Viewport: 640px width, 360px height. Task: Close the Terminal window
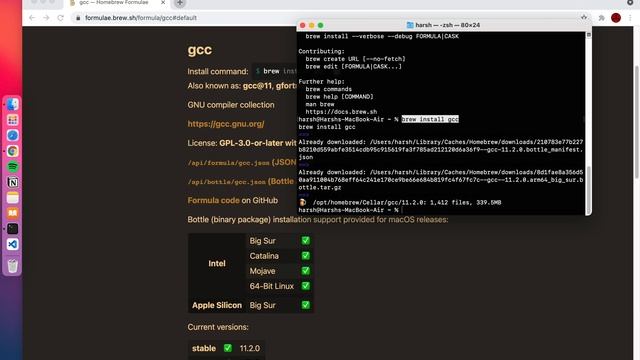click(302, 25)
